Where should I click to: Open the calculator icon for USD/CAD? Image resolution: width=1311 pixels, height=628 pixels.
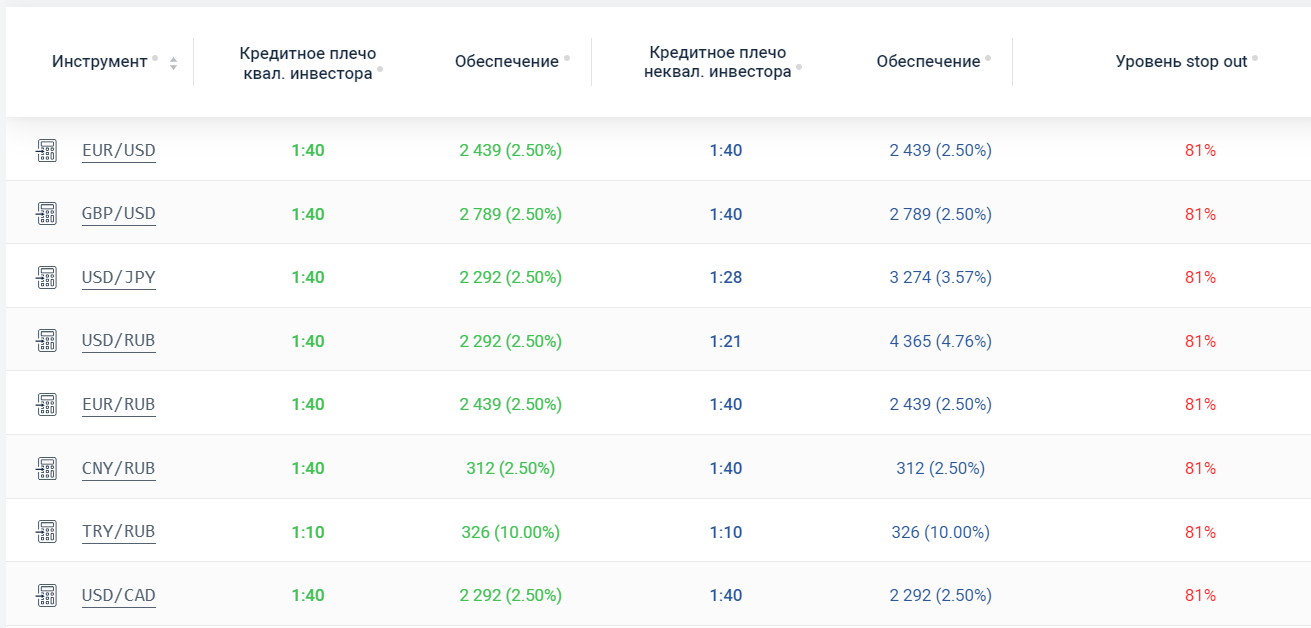click(x=46, y=595)
